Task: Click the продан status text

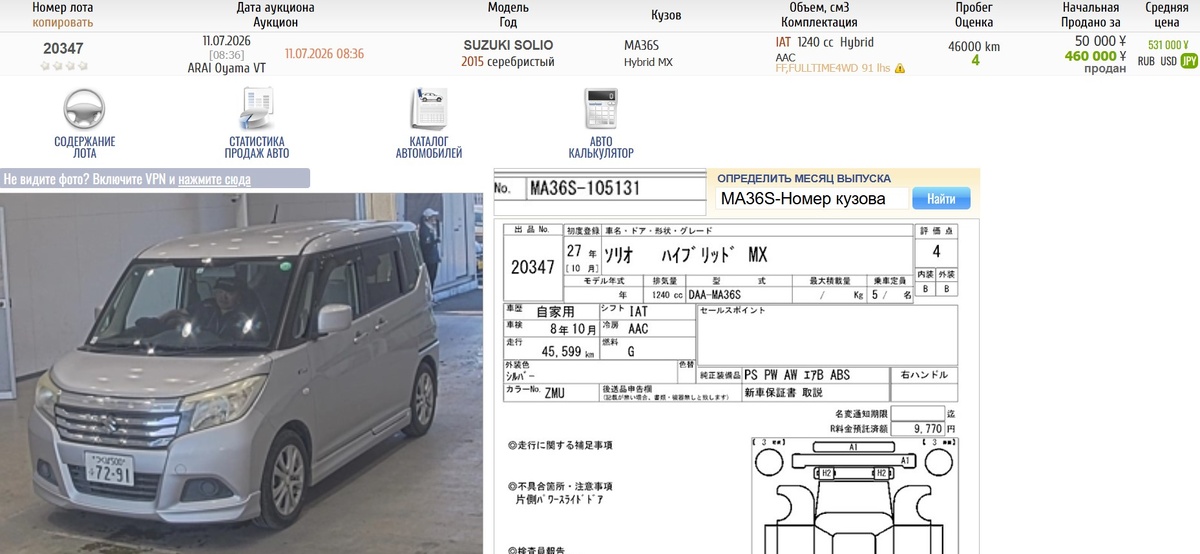Action: click(x=1105, y=69)
